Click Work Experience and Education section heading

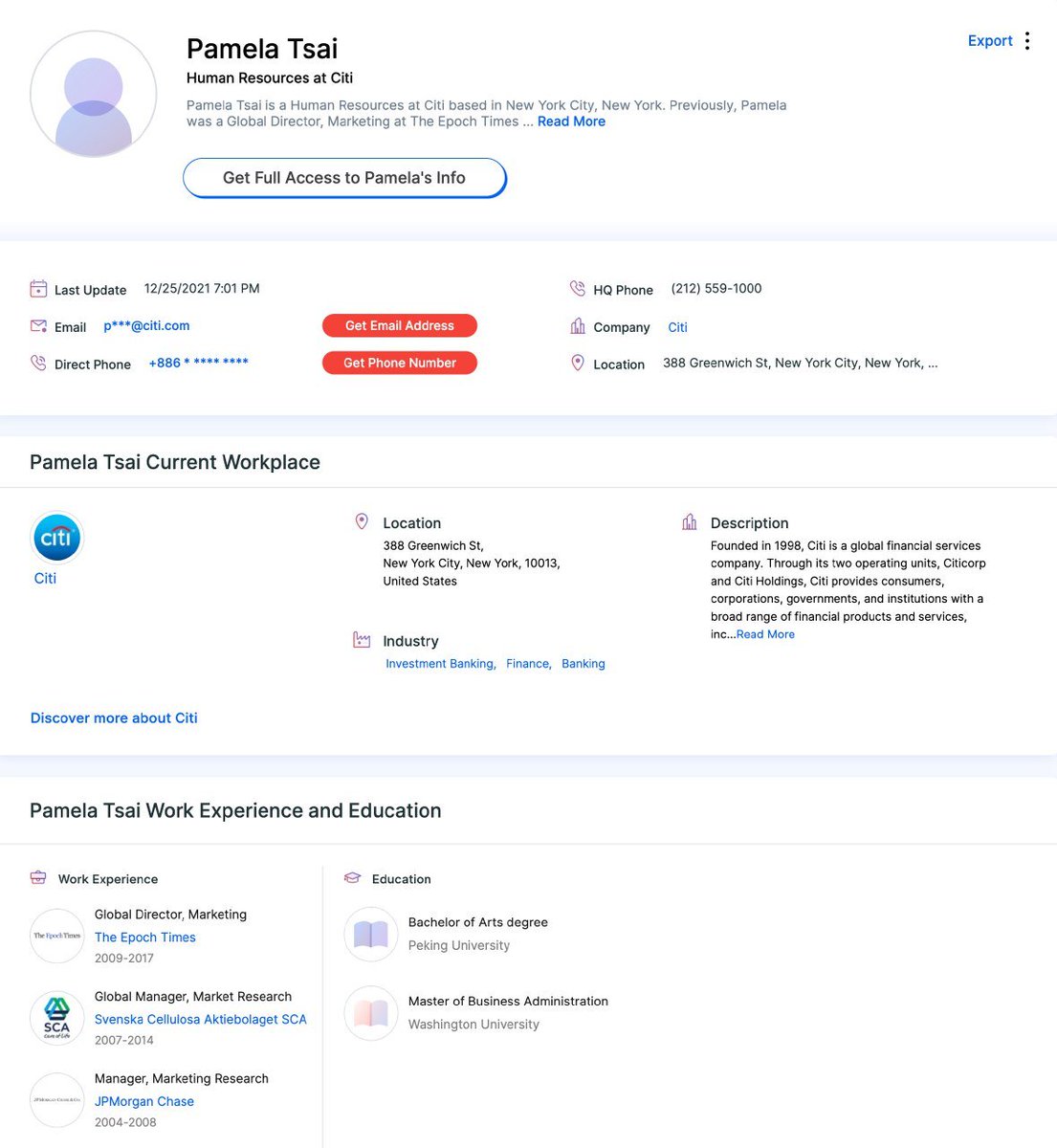coord(235,810)
